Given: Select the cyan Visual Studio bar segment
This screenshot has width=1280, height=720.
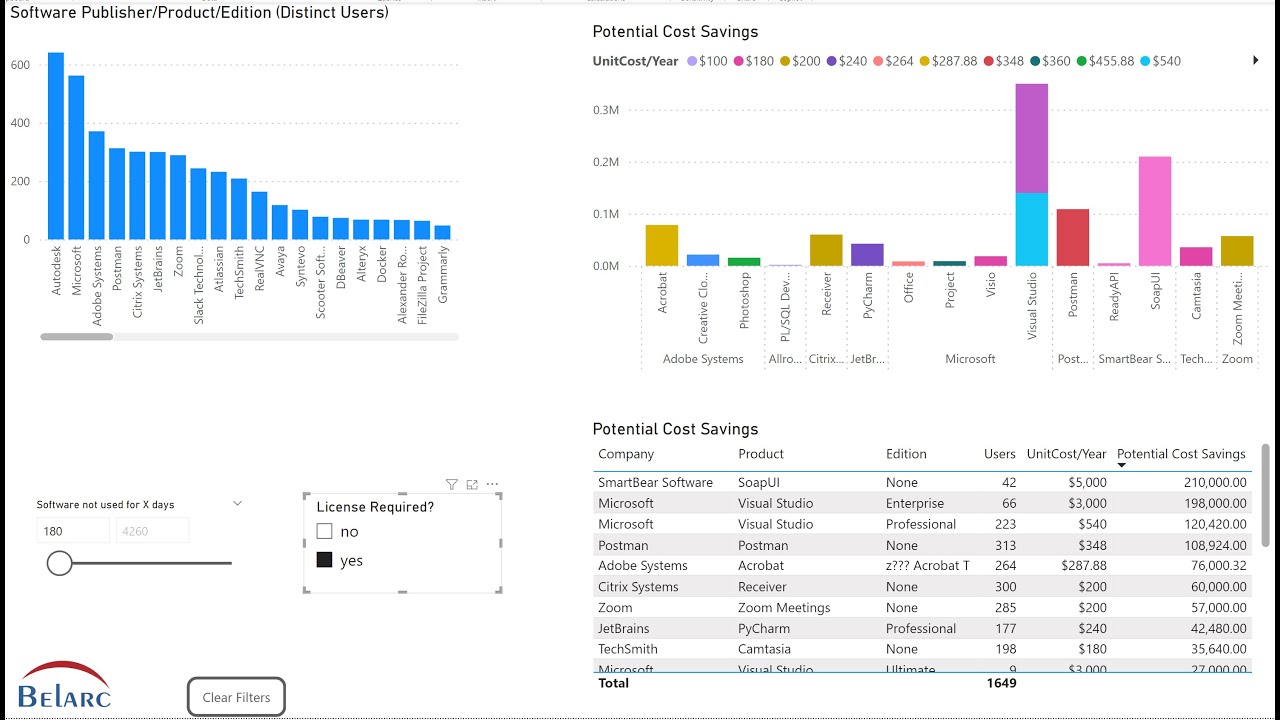Looking at the screenshot, I should pyautogui.click(x=1032, y=230).
